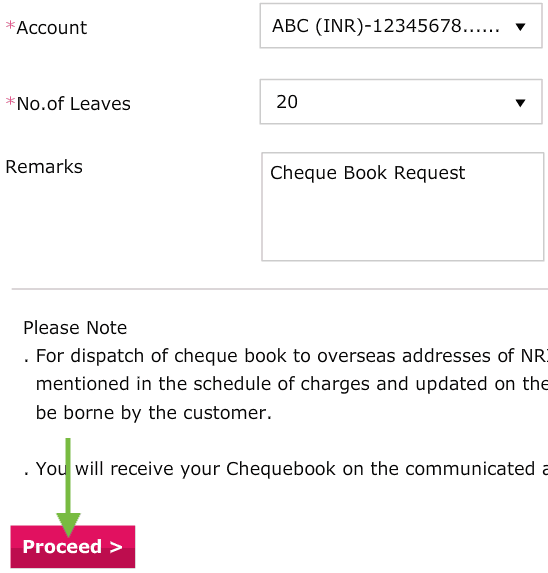Select the ABC (INR)-12345678 account field
The image size is (548, 573).
click(401, 26)
